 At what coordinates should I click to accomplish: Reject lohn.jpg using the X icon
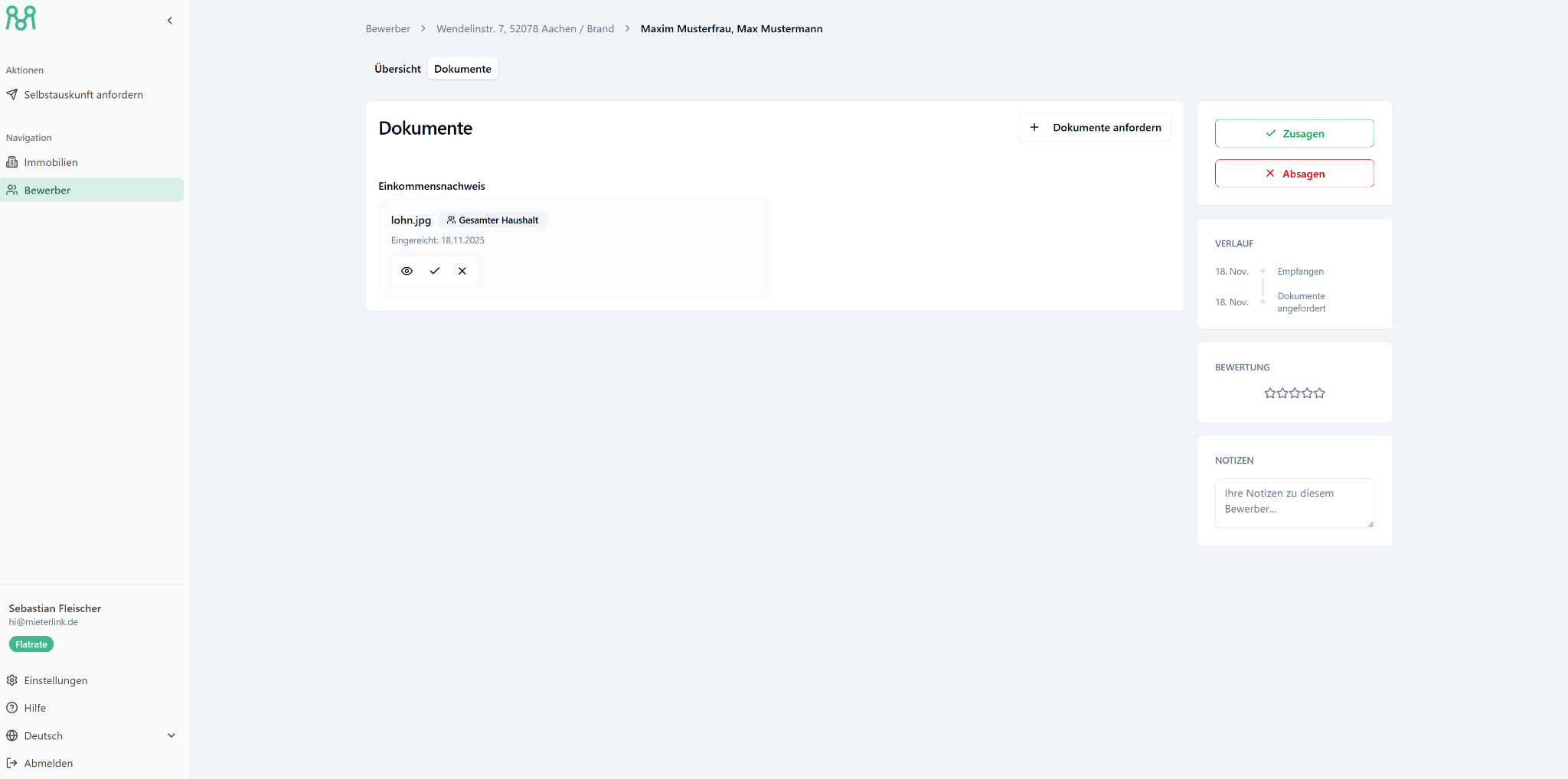coord(462,271)
